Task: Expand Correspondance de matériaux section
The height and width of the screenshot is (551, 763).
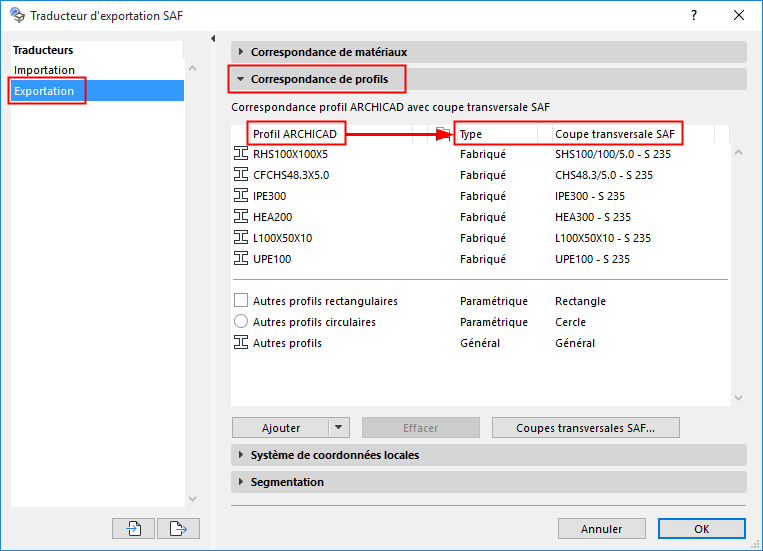Action: click(241, 52)
